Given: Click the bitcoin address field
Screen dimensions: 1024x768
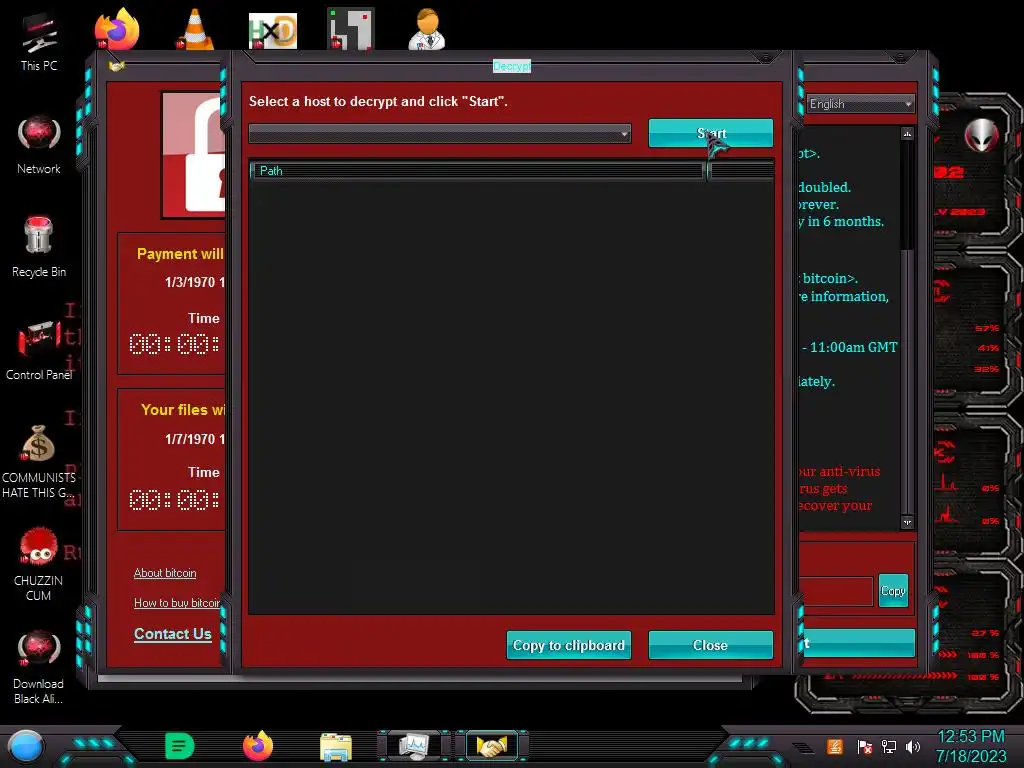Looking at the screenshot, I should click(836, 591).
